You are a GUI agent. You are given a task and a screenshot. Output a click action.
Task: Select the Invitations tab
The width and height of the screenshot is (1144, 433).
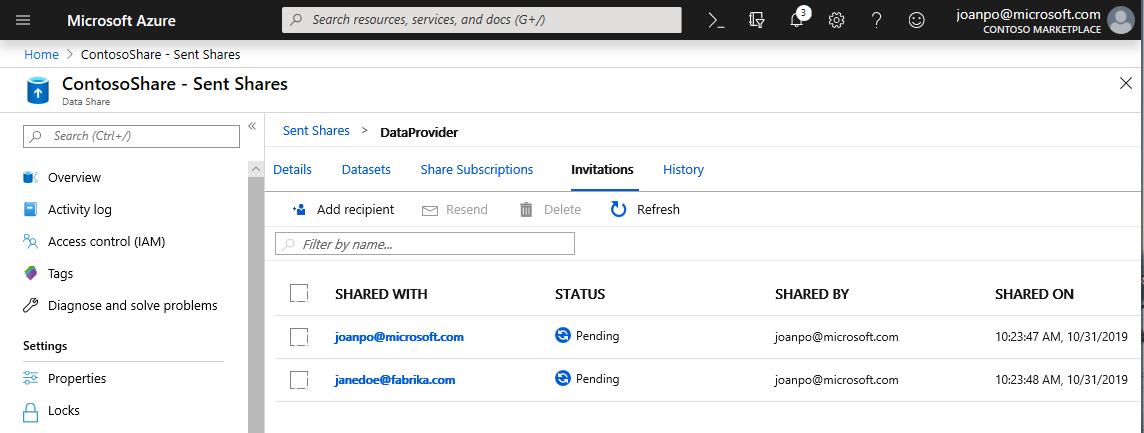click(602, 169)
